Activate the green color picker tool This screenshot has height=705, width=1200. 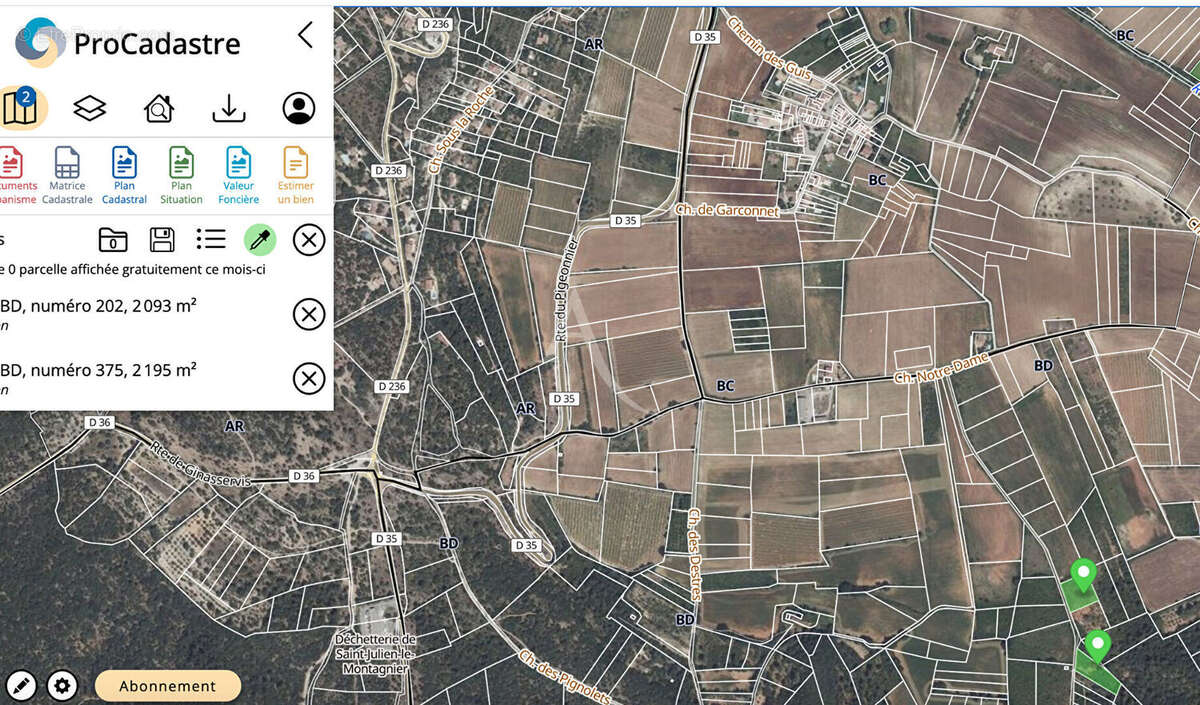click(260, 239)
